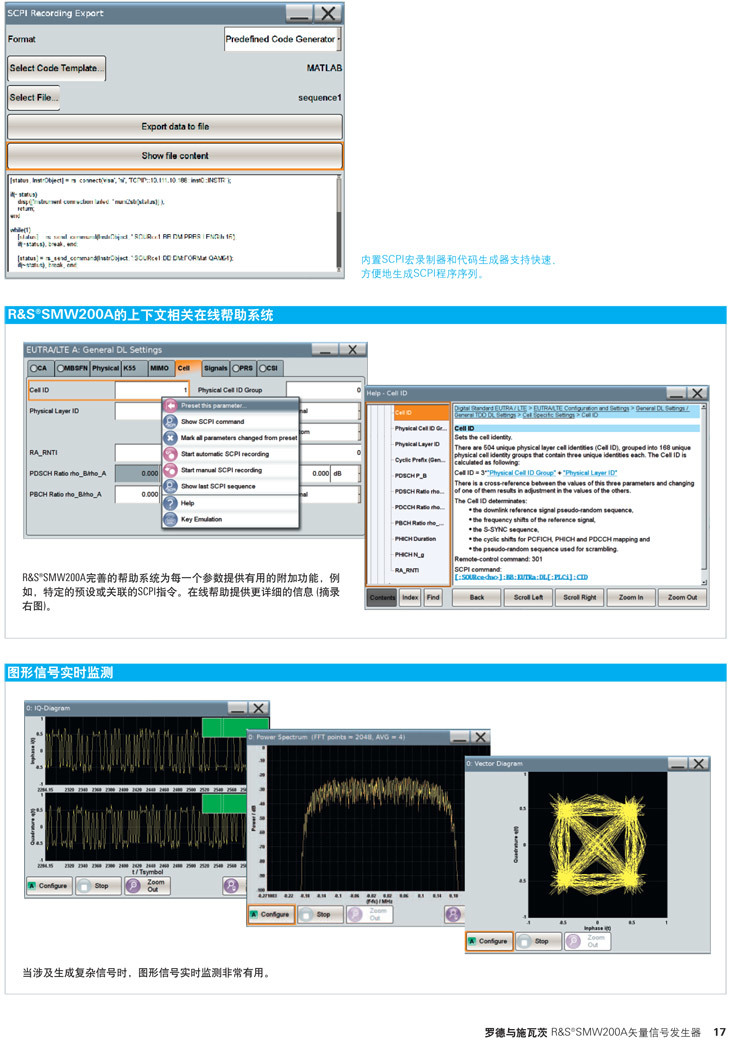Click Stop in the Vector Diagram window
The image size is (750, 1040).
click(538, 941)
